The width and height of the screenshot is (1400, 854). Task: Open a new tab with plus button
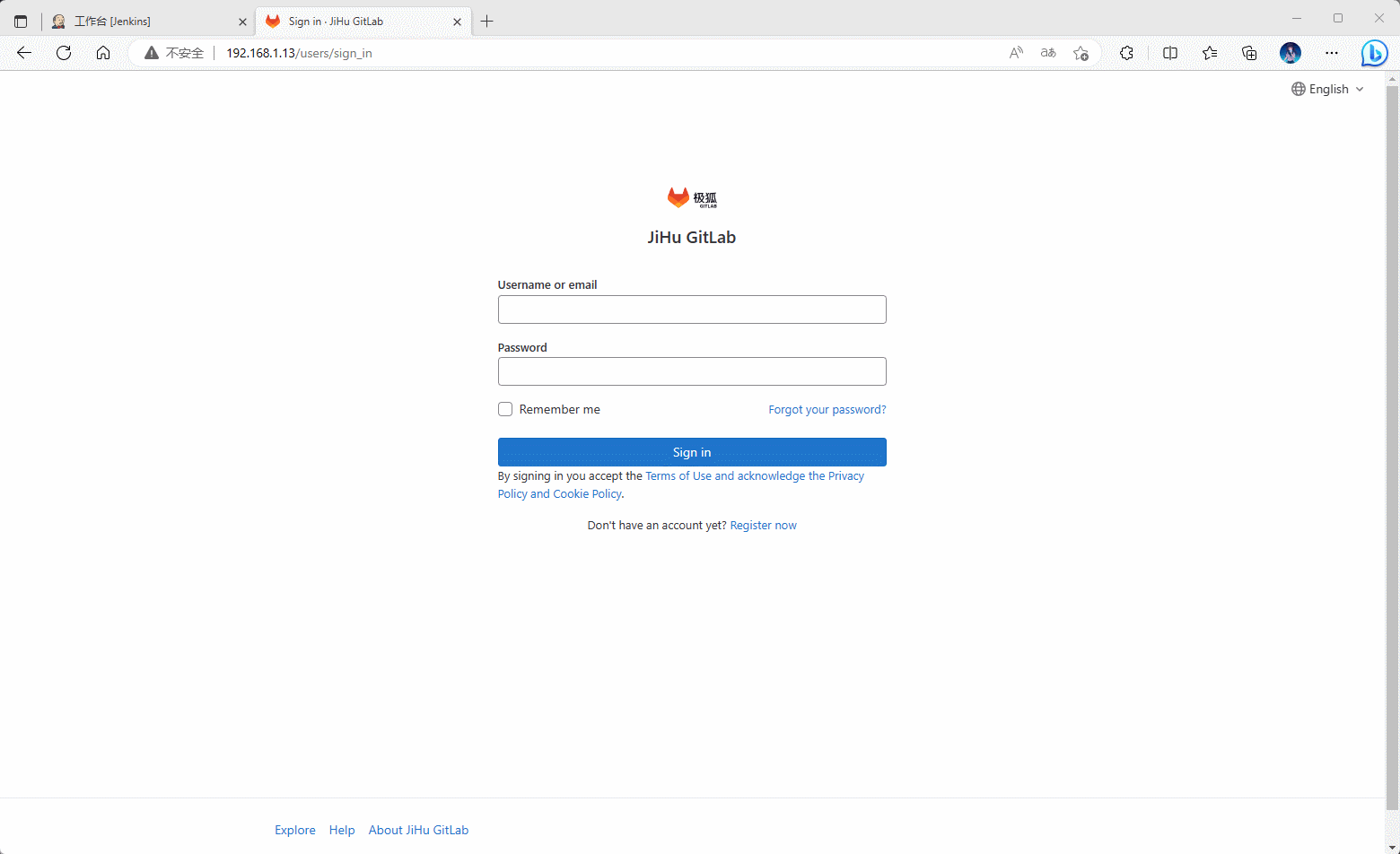click(x=486, y=22)
